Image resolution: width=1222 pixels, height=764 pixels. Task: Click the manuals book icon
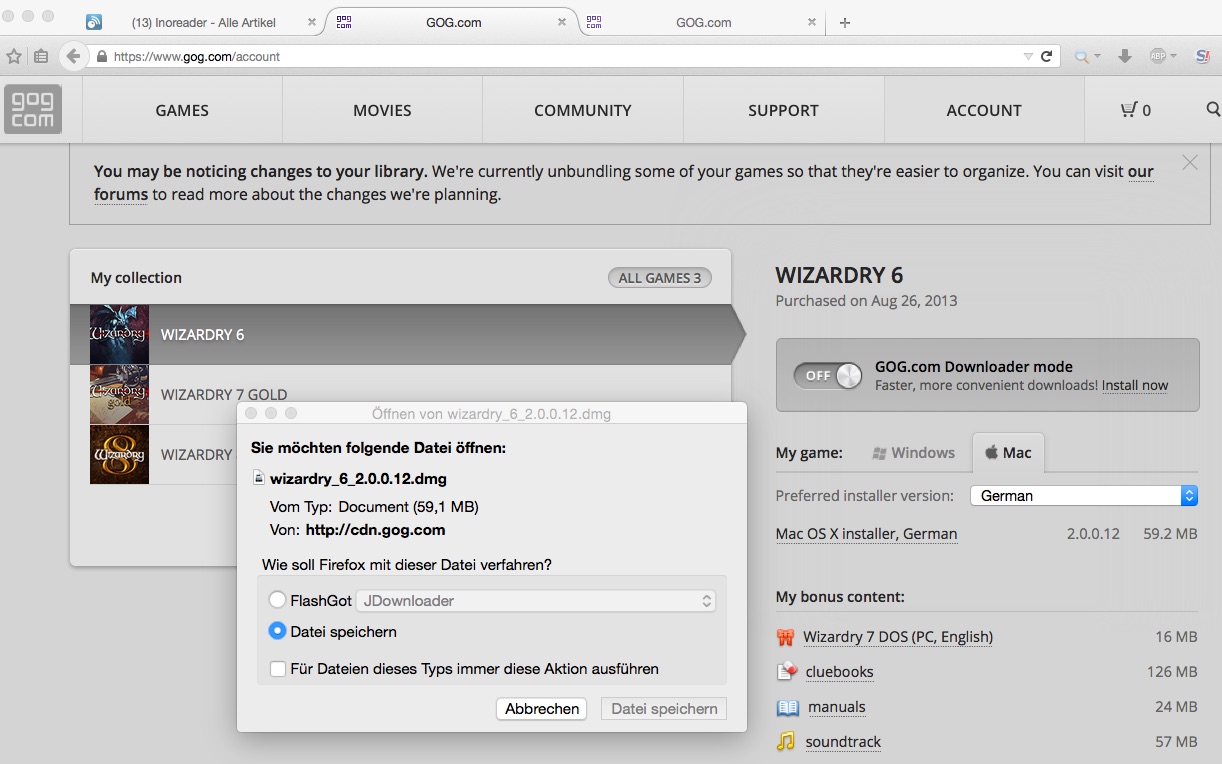pos(787,707)
